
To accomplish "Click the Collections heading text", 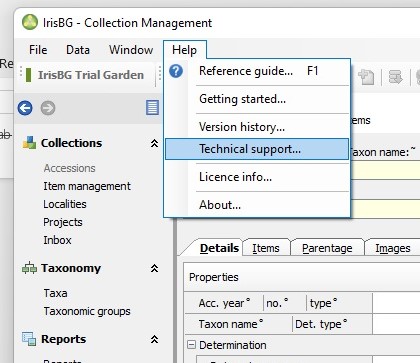I will click(x=71, y=143).
